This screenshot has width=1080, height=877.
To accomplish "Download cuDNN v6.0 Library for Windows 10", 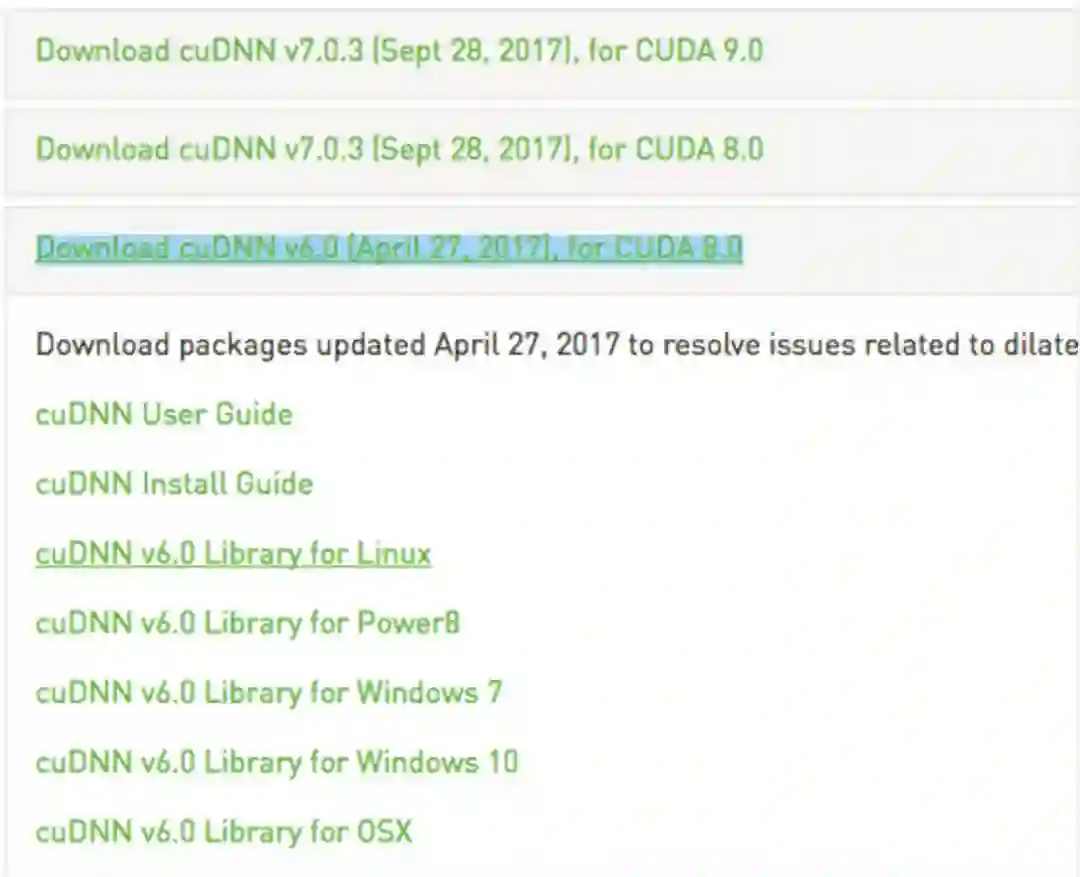I will (x=276, y=762).
